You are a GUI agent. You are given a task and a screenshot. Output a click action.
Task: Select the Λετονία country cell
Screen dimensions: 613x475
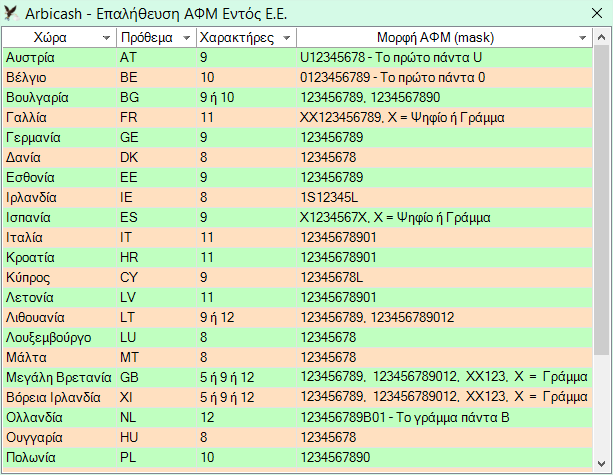point(59,297)
